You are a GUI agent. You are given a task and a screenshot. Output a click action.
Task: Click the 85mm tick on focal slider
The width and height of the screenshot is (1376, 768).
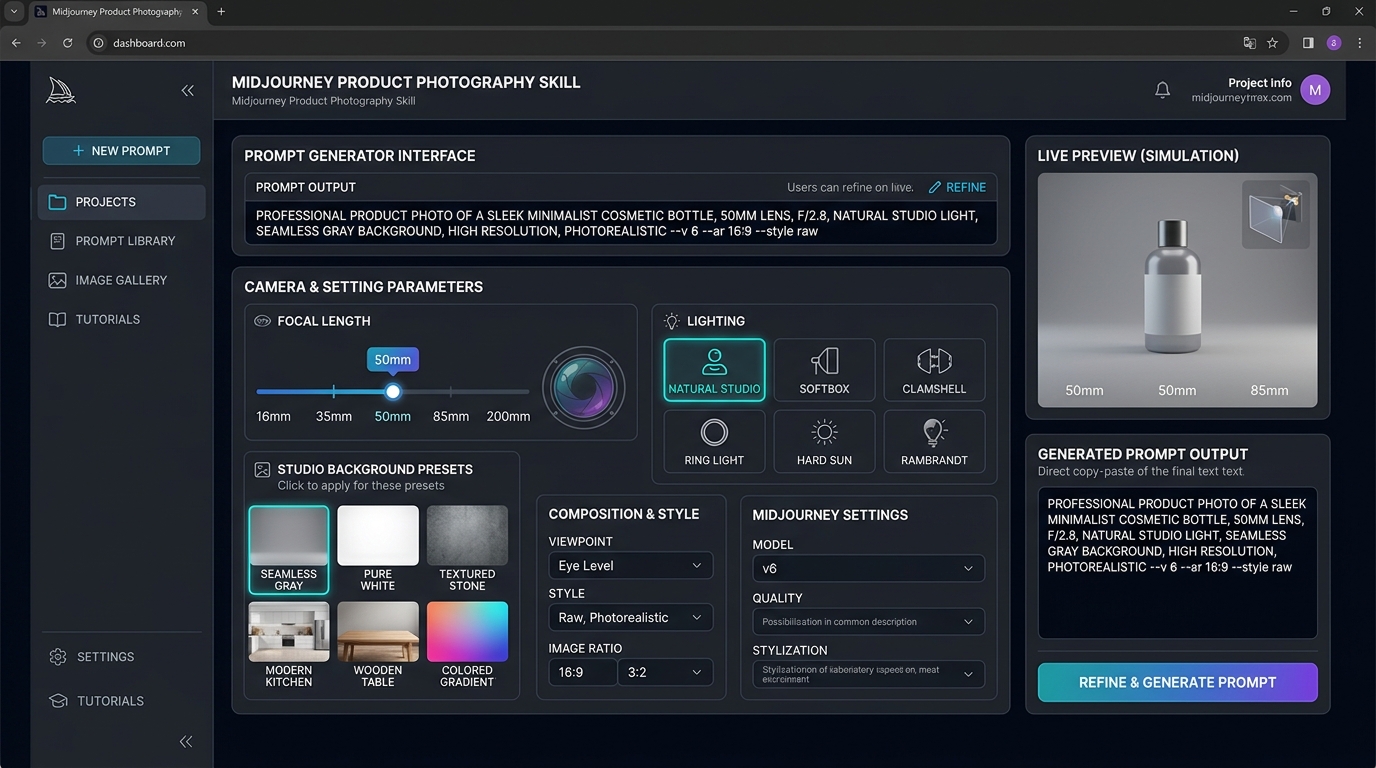click(451, 392)
